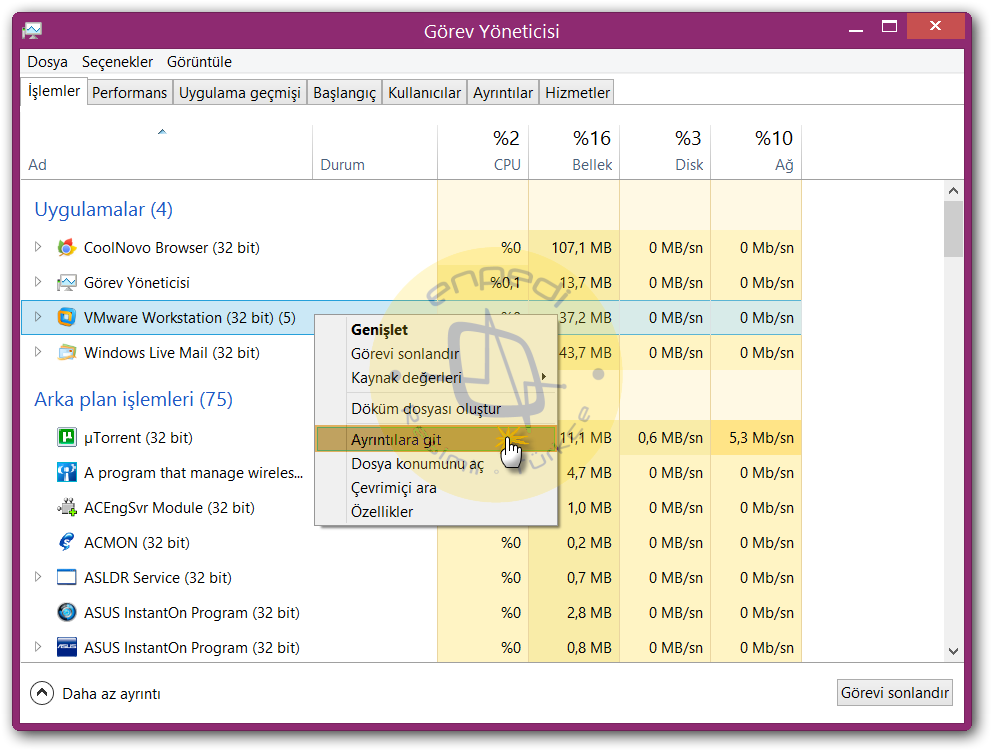Viewport: 992px width, 751px height.
Task: Switch to the Kullanıcılar tab
Action: pos(425,92)
